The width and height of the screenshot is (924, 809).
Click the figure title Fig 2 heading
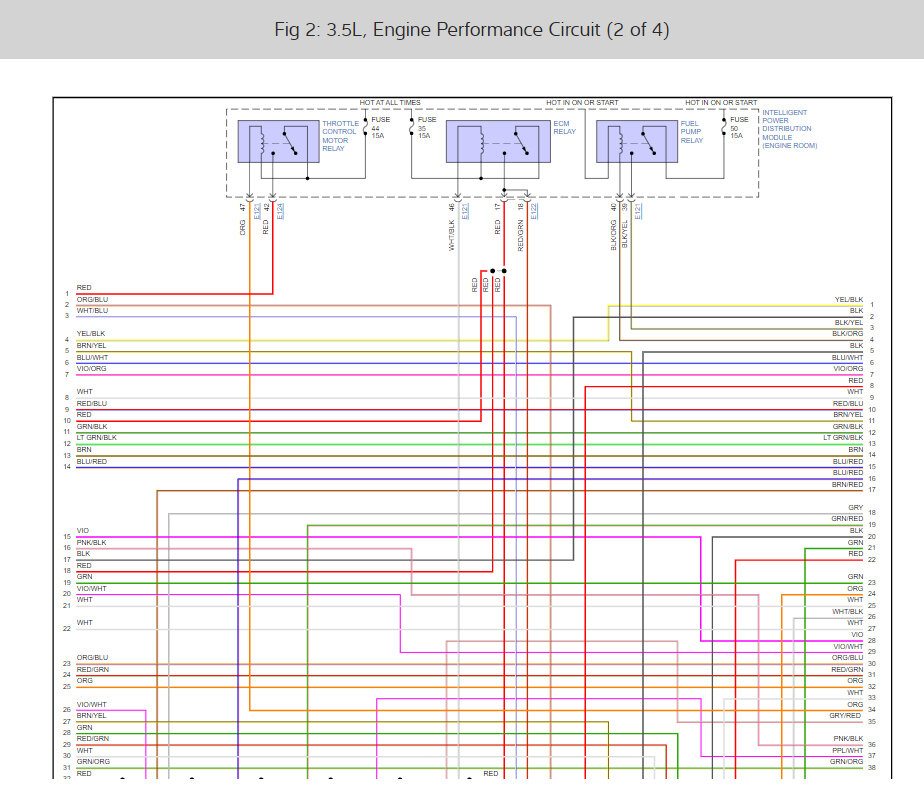tap(471, 29)
